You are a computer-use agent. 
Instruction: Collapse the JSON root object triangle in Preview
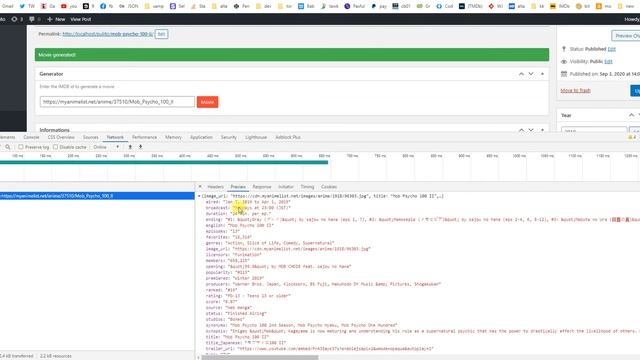(x=199, y=196)
